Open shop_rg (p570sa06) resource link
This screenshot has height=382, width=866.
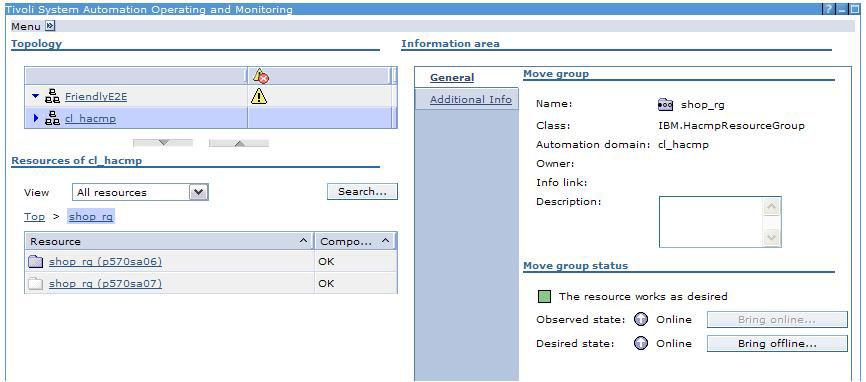pos(105,262)
